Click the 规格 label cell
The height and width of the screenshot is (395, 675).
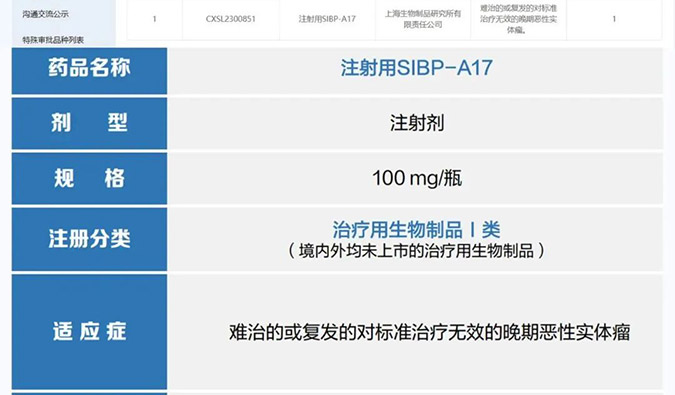(x=89, y=178)
